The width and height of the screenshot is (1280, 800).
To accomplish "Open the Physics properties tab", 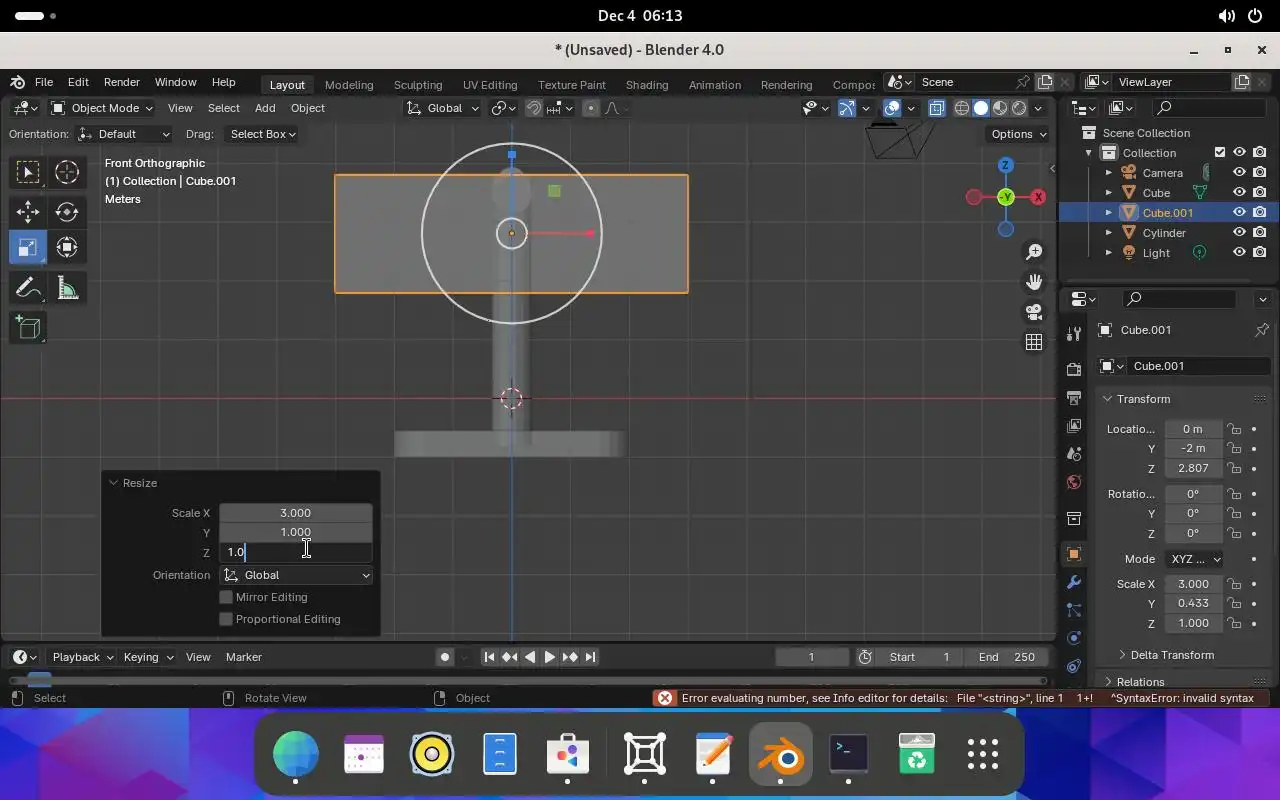I will (x=1074, y=637).
